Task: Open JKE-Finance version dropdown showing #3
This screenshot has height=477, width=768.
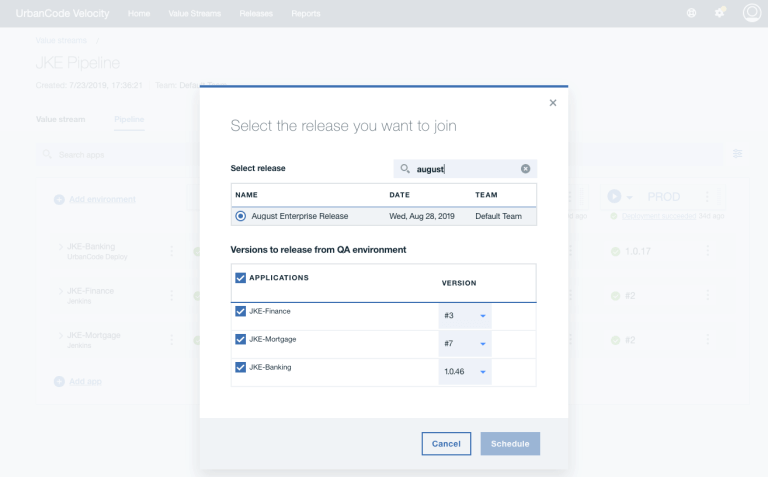Action: pos(465,316)
